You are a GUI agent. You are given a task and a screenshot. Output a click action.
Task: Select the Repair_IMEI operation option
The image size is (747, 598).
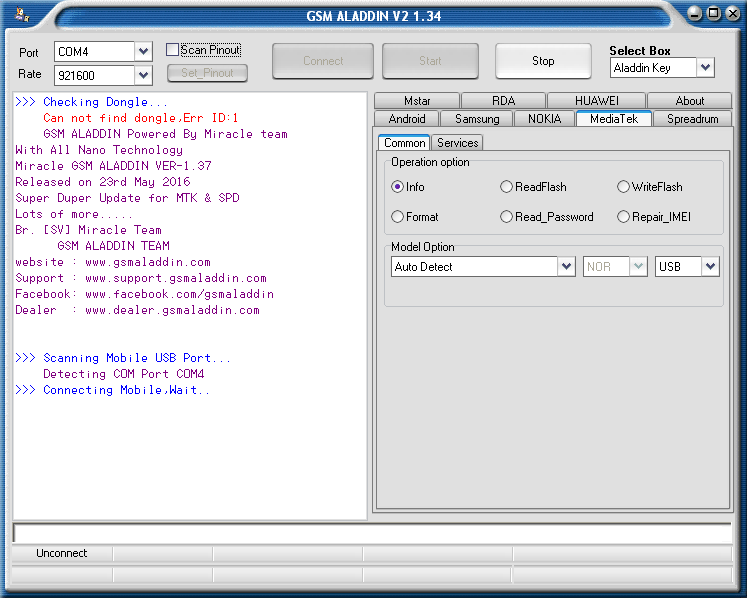[x=623, y=217]
